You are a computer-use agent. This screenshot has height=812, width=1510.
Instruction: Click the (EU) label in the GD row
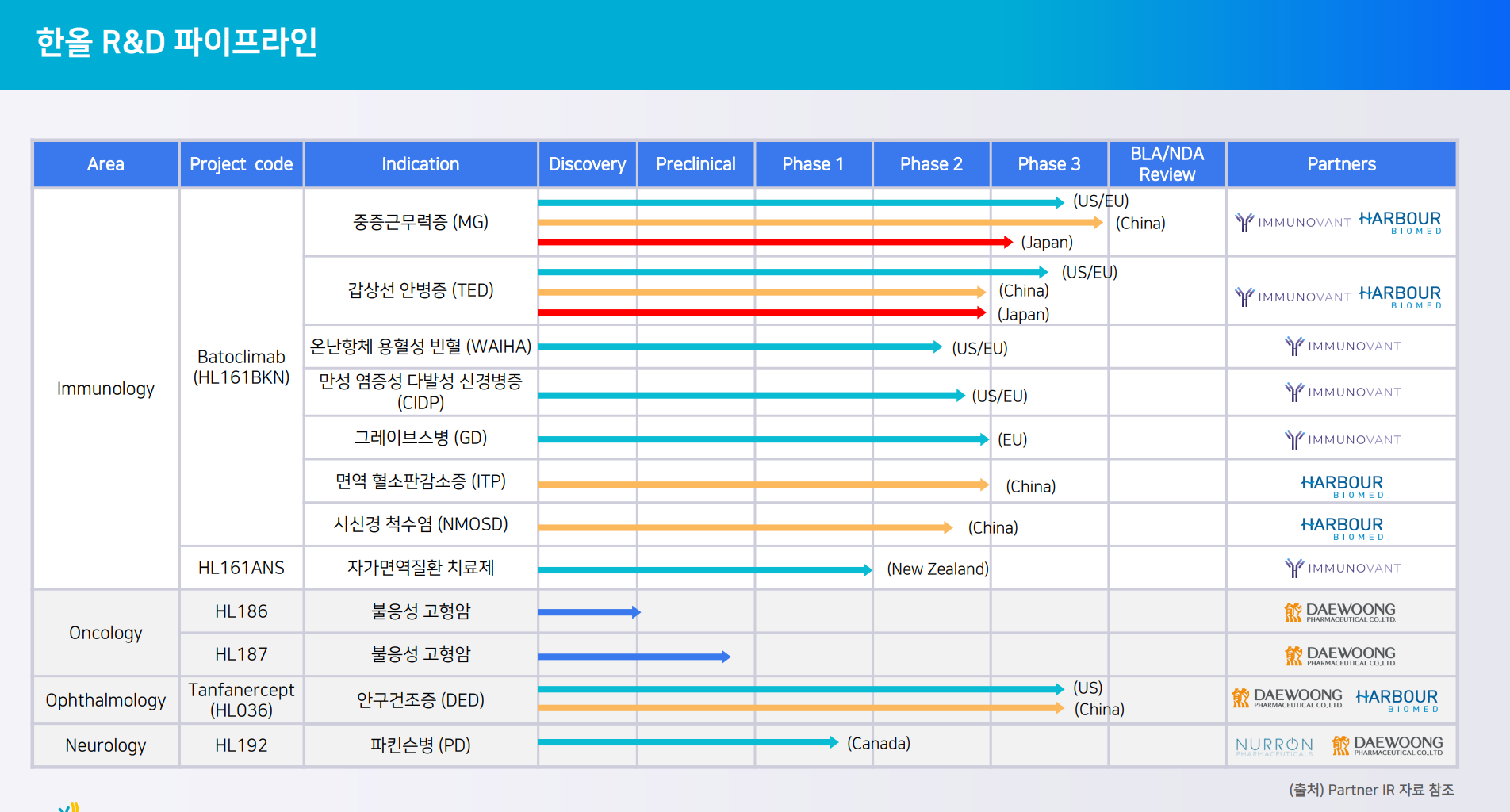1012,439
